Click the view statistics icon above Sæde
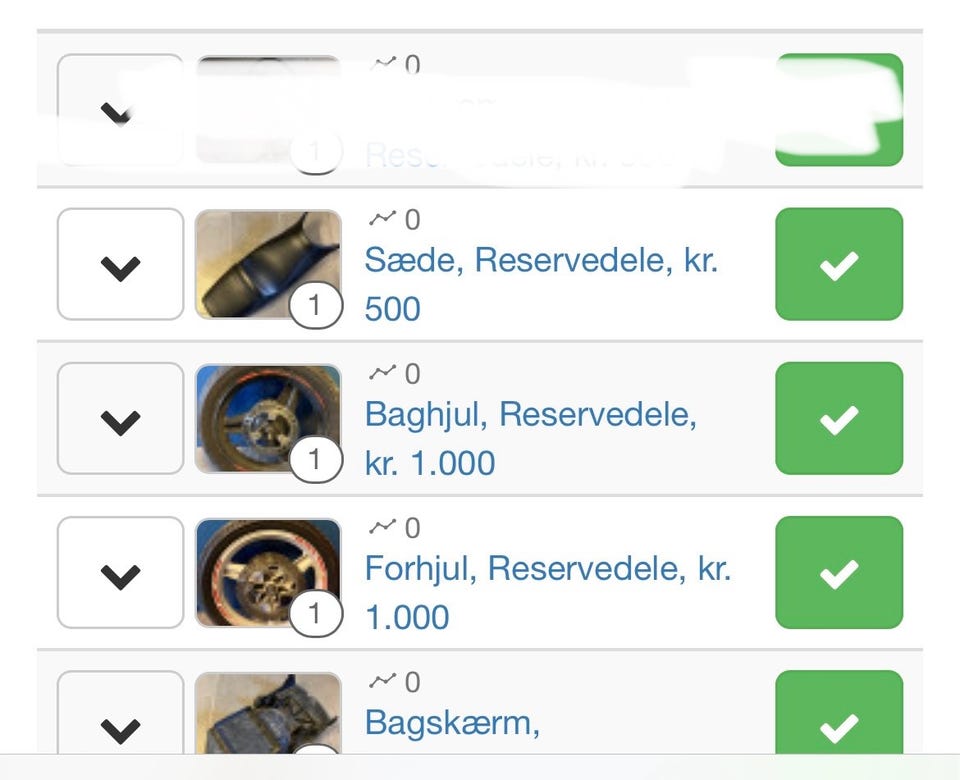Viewport: 960px width, 780px height. pos(382,219)
